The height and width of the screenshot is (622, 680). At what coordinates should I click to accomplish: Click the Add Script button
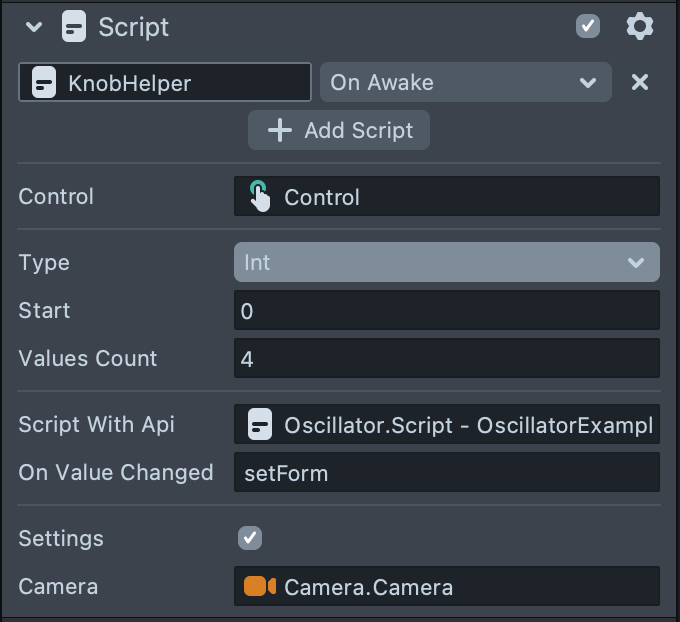pos(339,131)
